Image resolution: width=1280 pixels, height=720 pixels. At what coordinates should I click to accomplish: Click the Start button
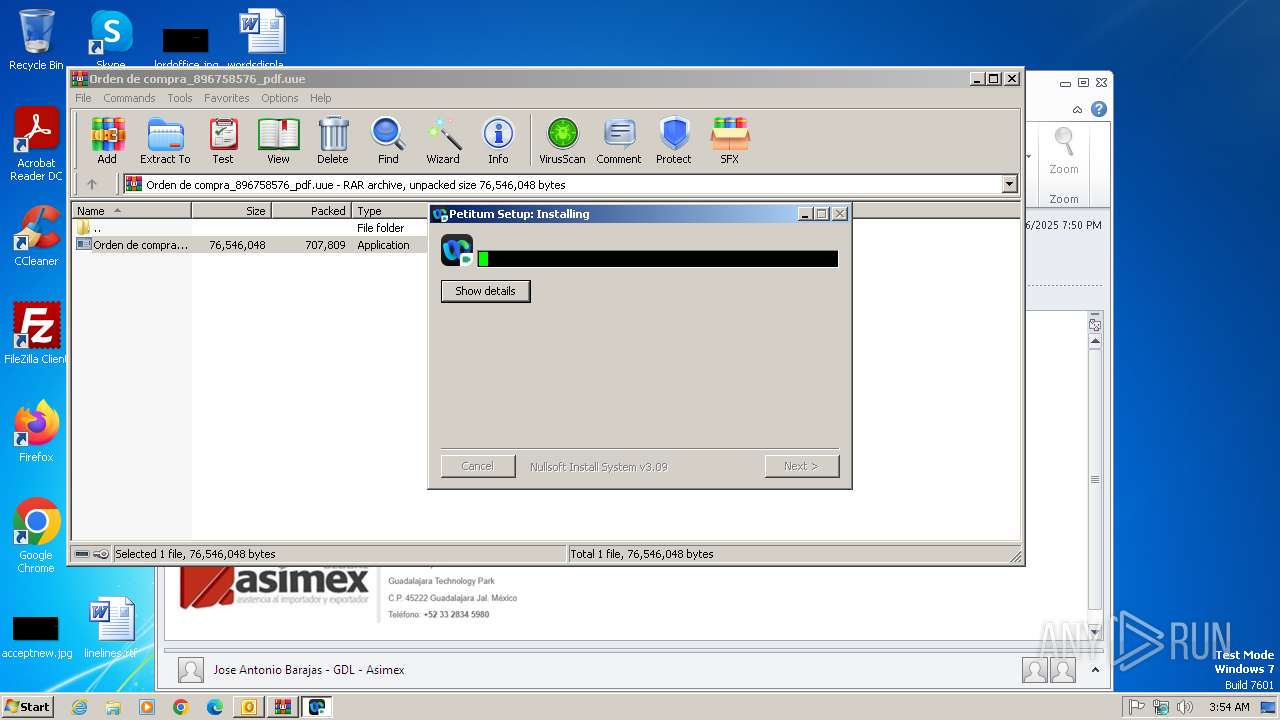click(27, 707)
